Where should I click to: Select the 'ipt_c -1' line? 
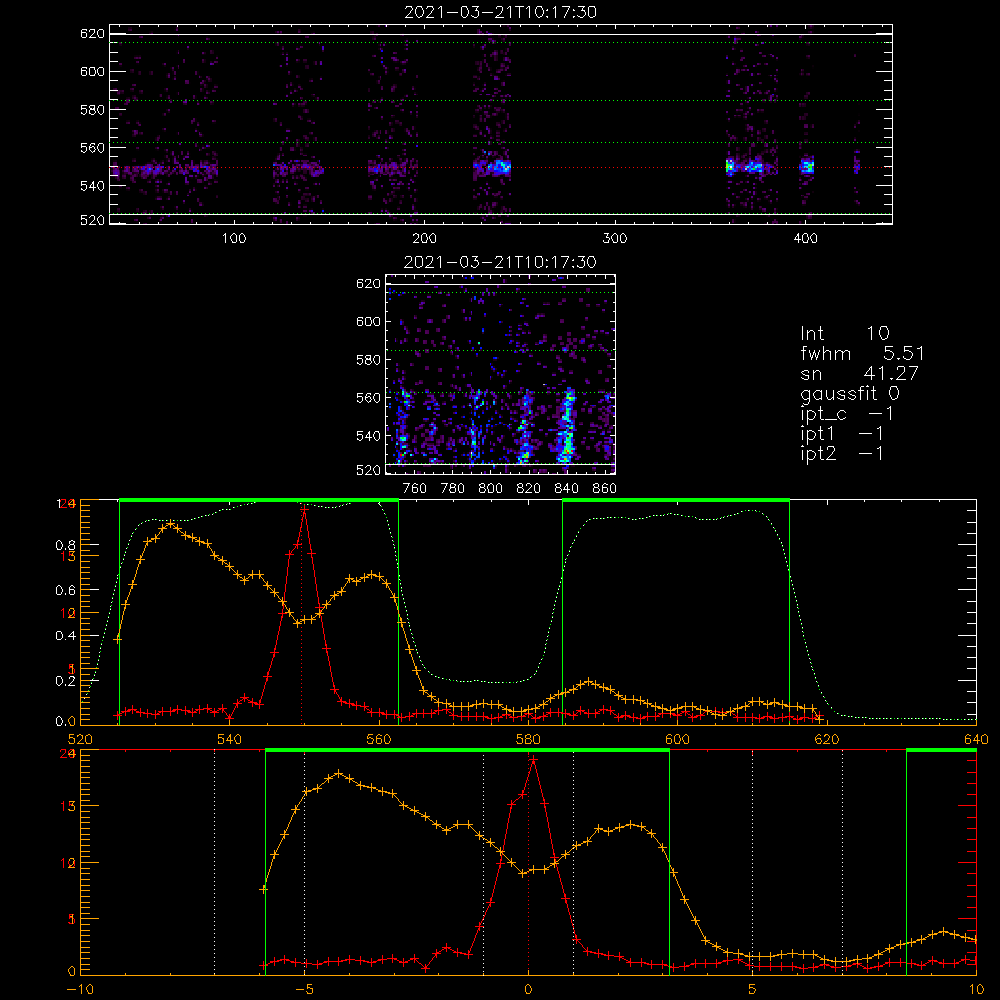tap(847, 414)
